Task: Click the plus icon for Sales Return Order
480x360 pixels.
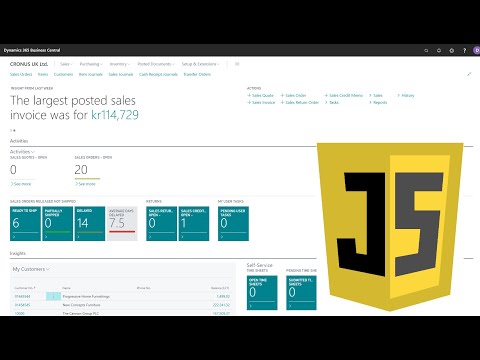Action: tap(282, 102)
